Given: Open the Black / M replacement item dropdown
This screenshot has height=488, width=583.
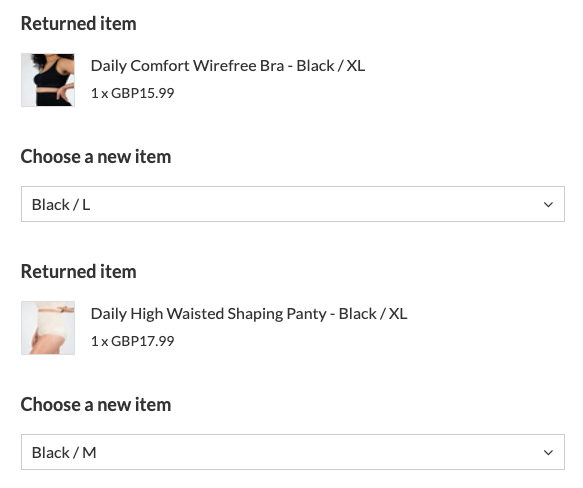Looking at the screenshot, I should pyautogui.click(x=293, y=452).
